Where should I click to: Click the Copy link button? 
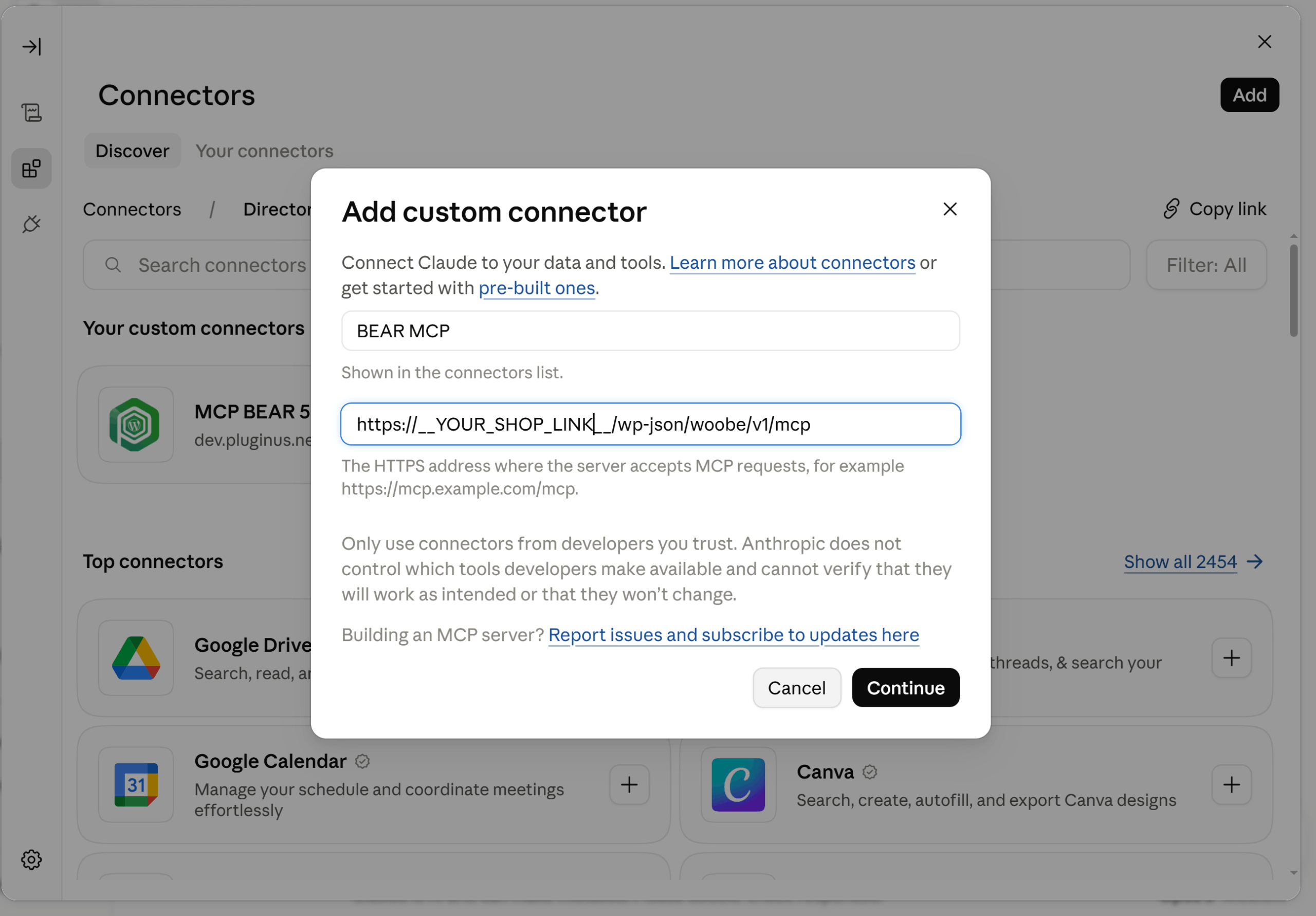click(x=1215, y=209)
